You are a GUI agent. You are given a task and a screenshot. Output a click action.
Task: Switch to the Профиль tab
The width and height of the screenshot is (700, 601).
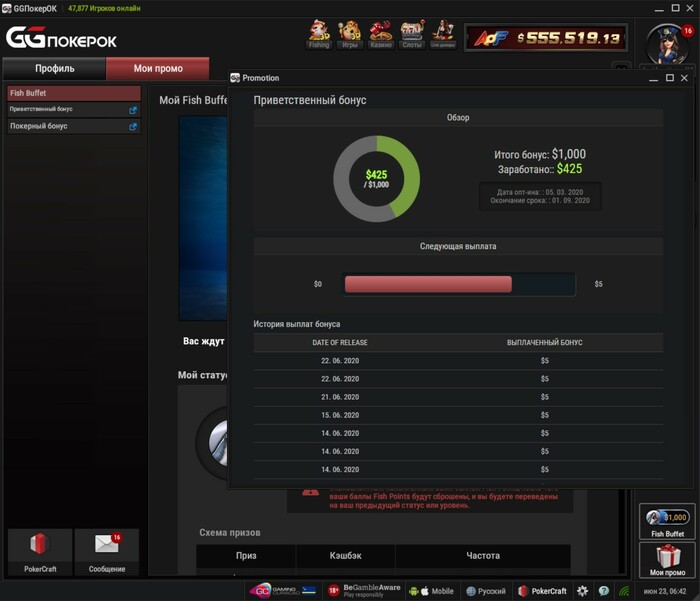click(x=54, y=68)
